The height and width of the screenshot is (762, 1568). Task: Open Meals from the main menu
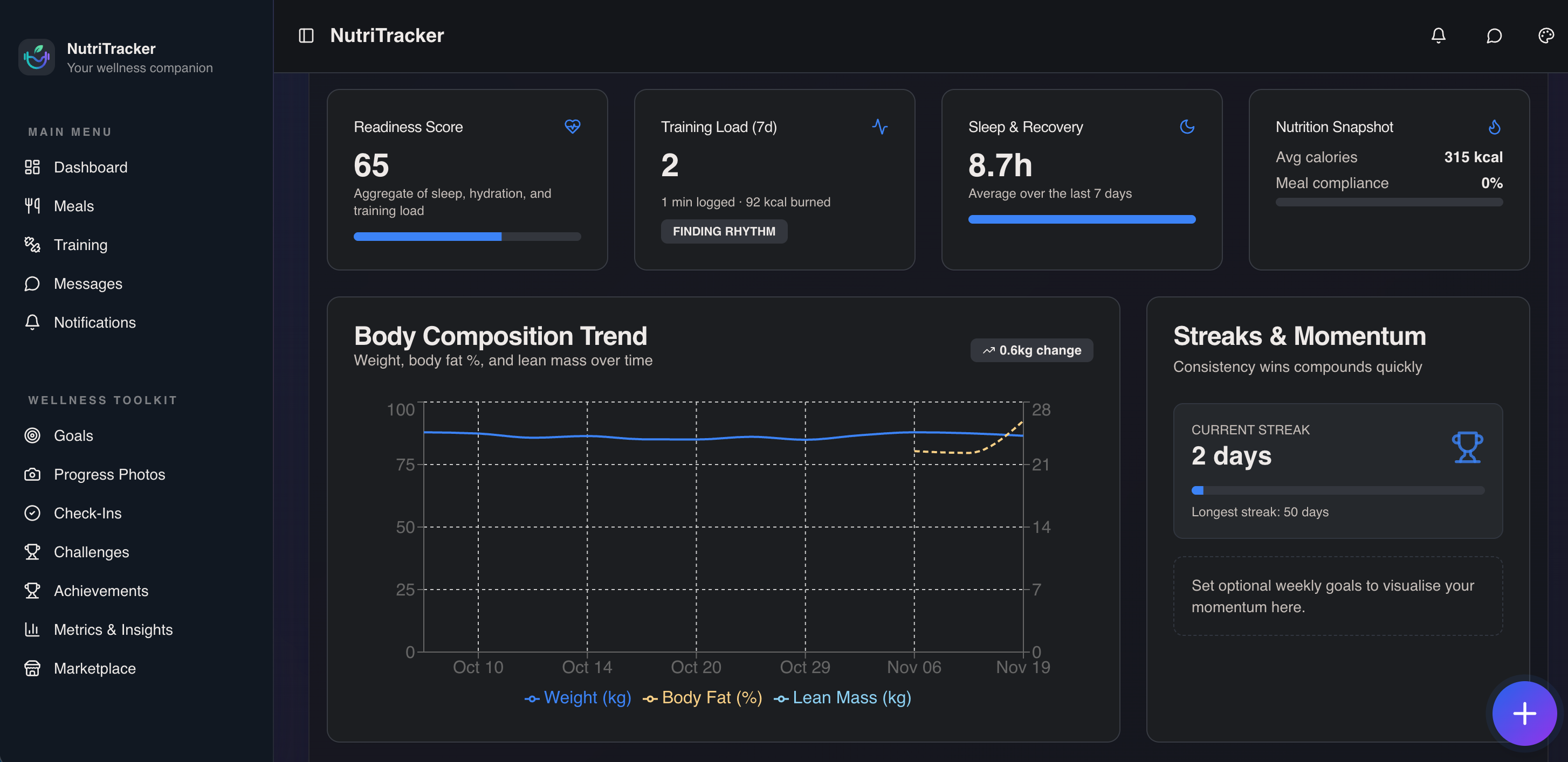(x=74, y=206)
